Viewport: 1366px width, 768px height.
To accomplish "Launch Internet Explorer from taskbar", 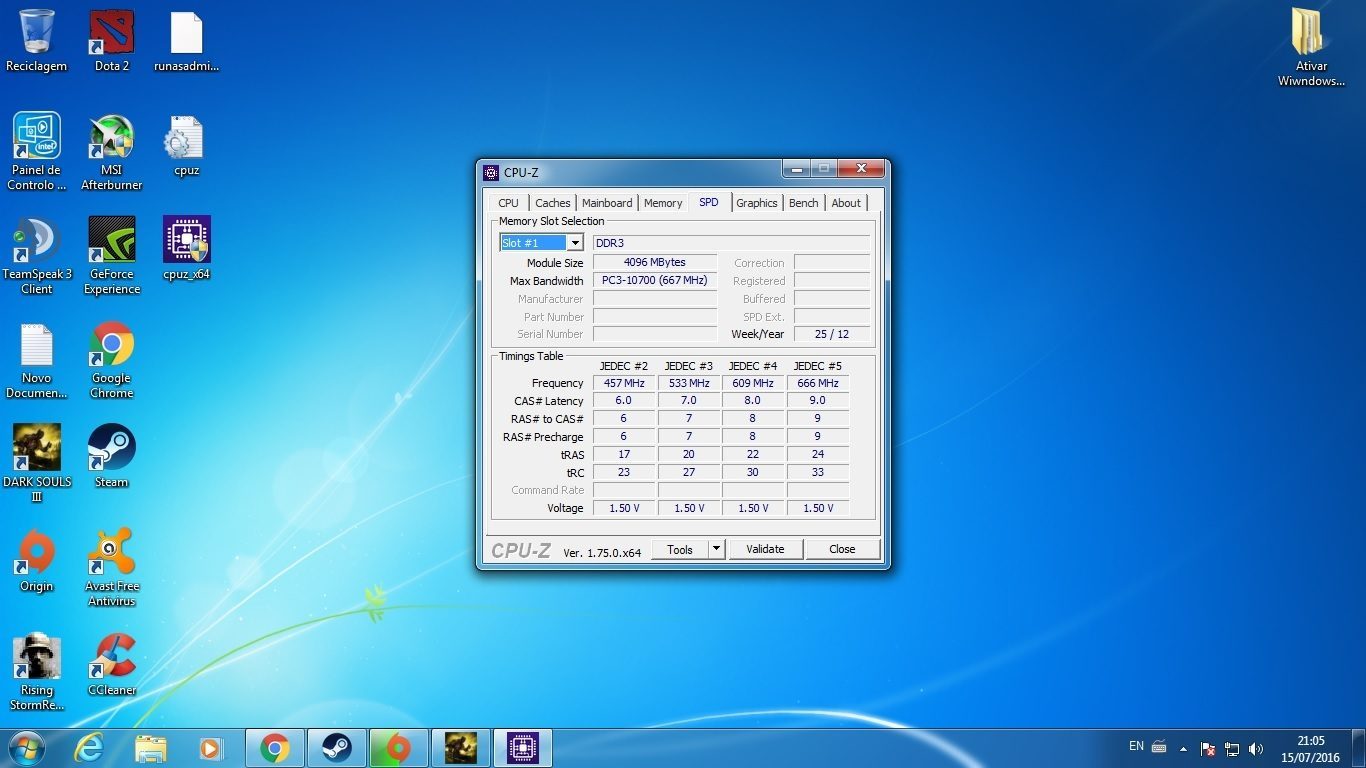I will pyautogui.click(x=89, y=748).
